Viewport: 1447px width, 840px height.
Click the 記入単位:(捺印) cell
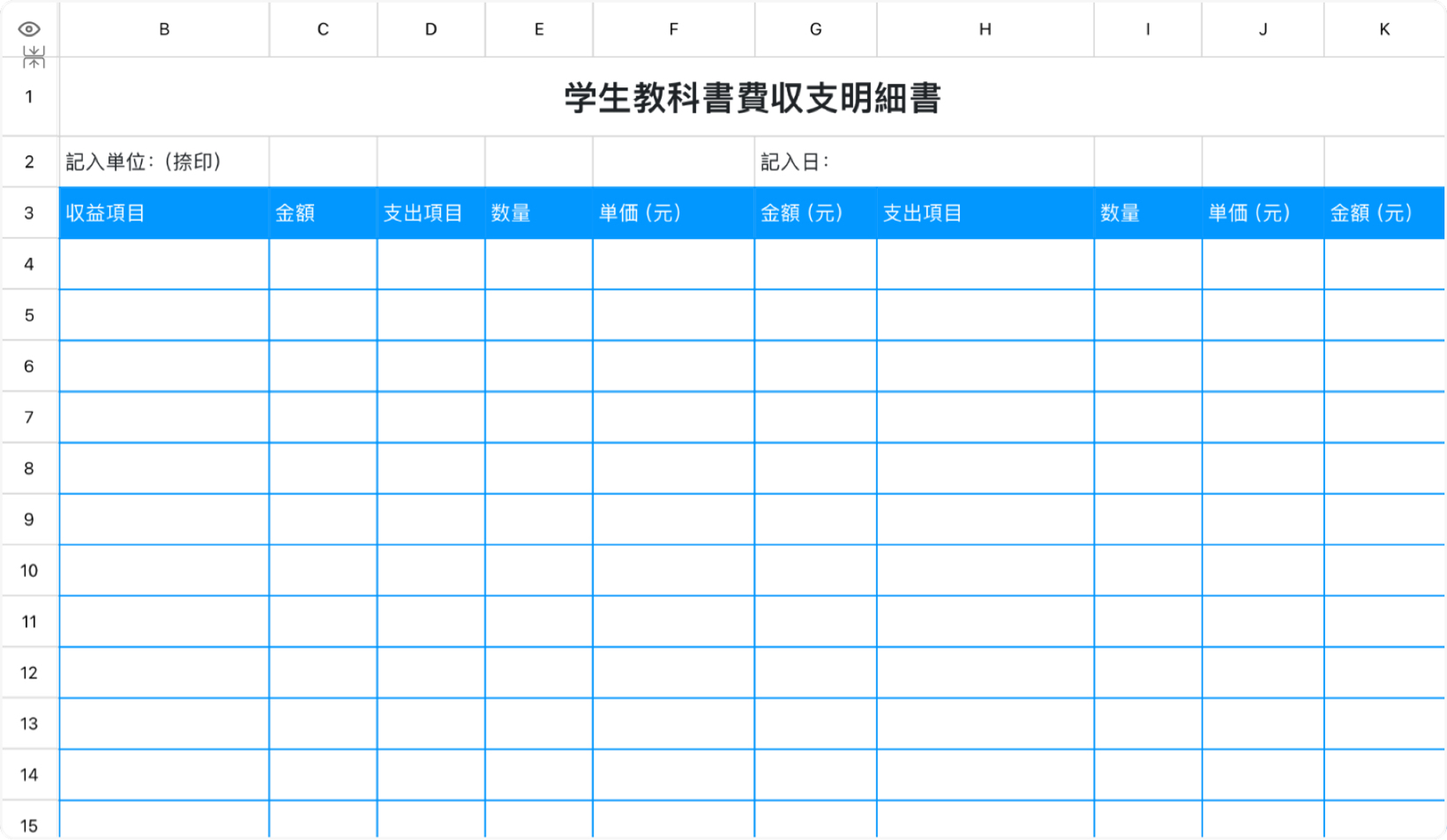point(164,162)
